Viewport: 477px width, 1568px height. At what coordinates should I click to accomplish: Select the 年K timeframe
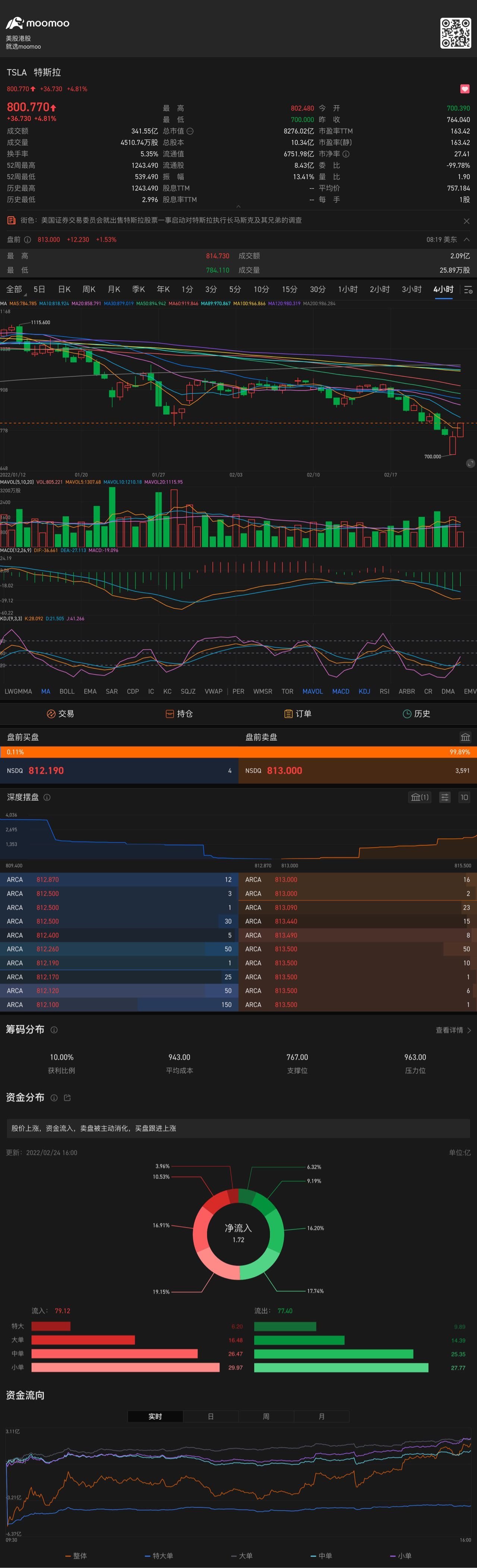tap(163, 289)
